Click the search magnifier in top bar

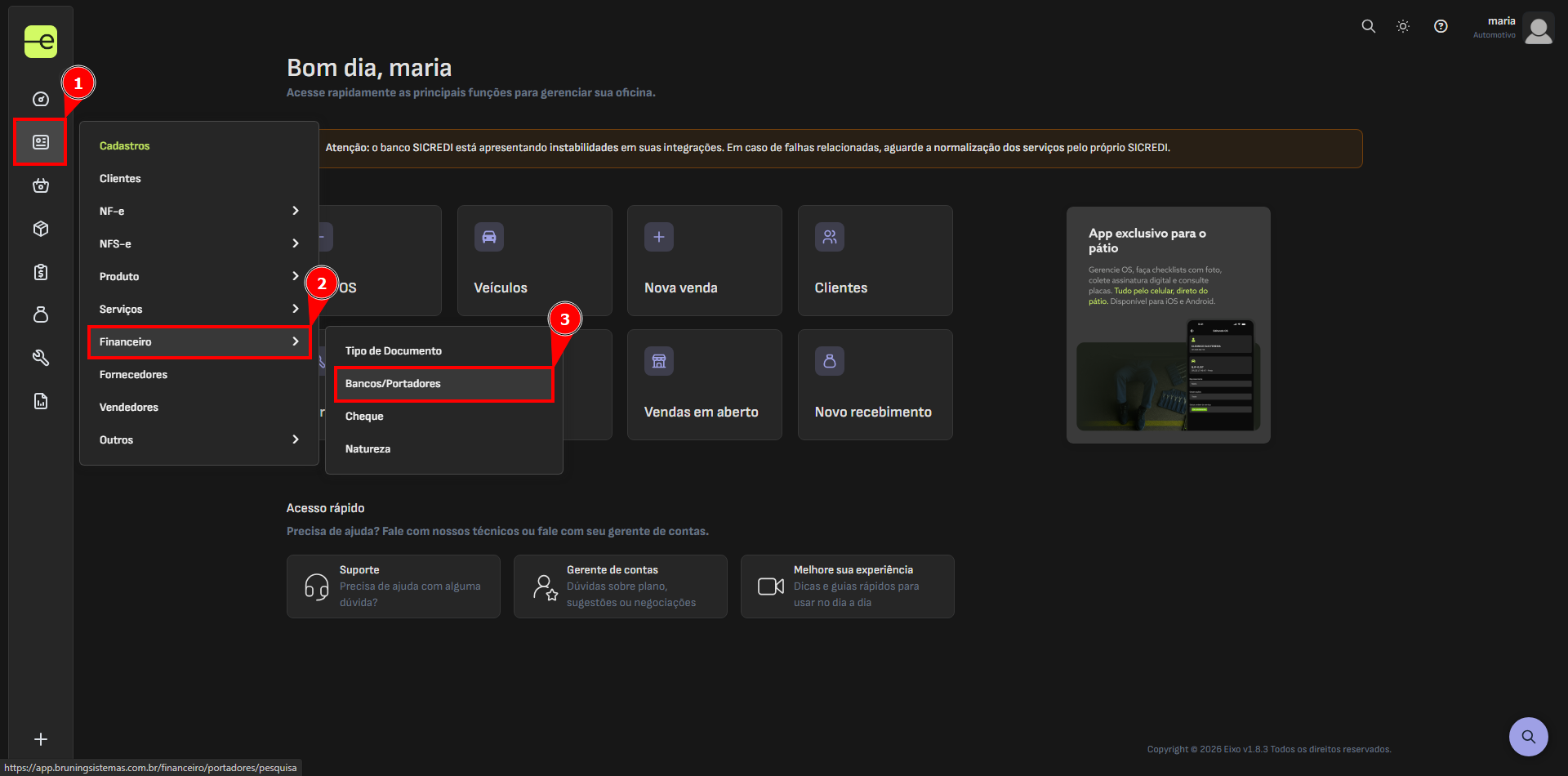tap(1369, 26)
